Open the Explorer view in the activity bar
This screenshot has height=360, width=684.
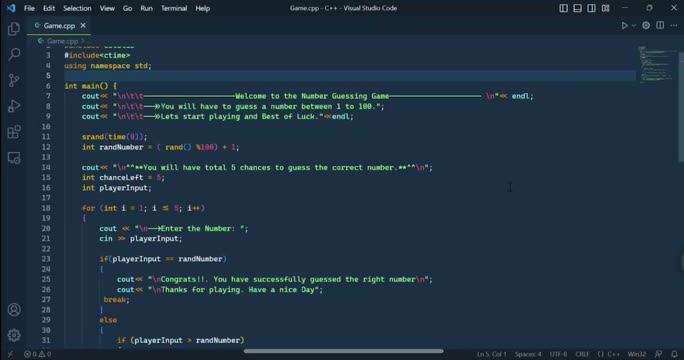(x=14, y=29)
